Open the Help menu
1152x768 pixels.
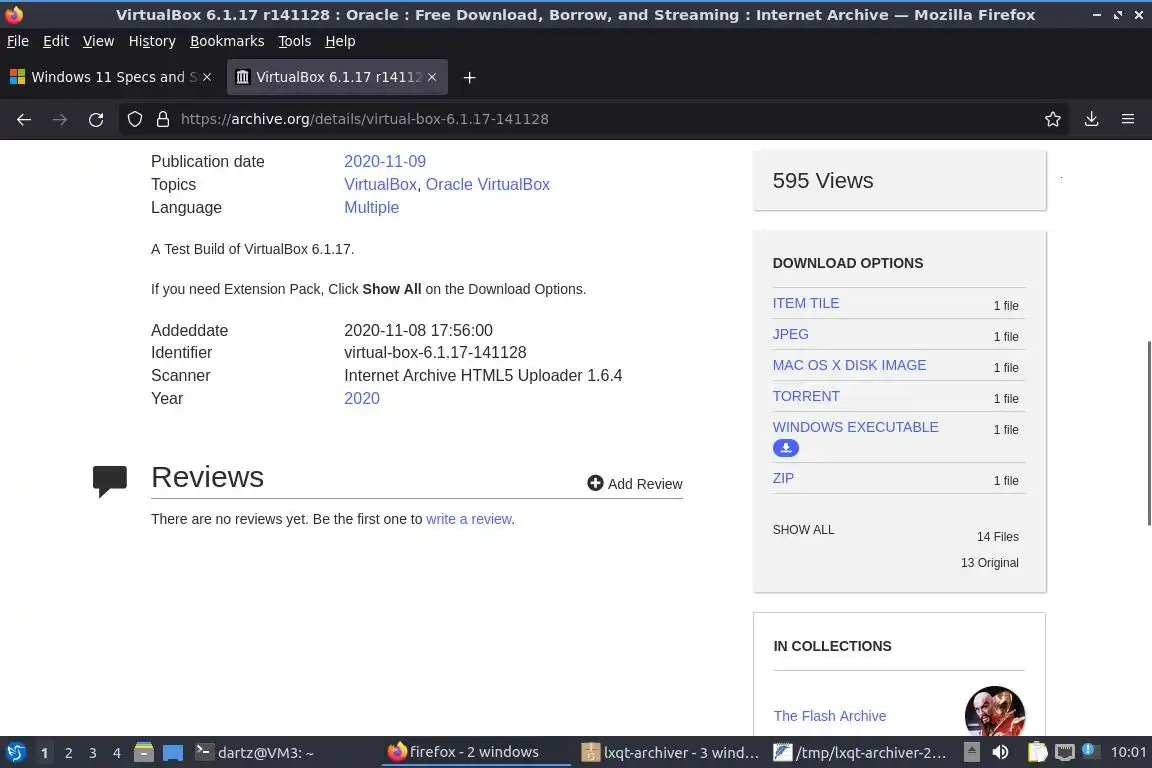click(340, 41)
